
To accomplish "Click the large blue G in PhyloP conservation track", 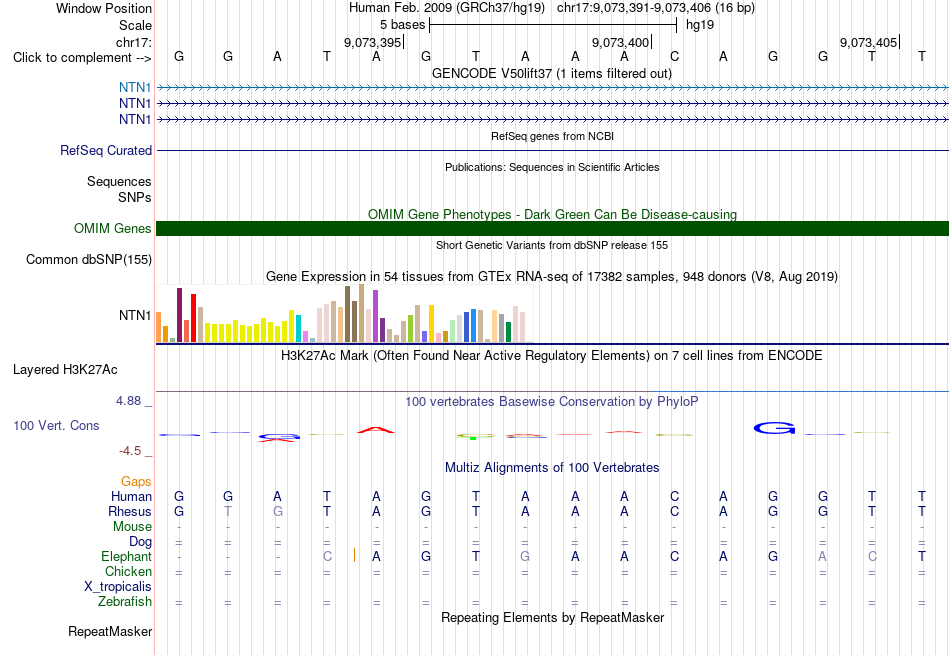I will pyautogui.click(x=774, y=428).
